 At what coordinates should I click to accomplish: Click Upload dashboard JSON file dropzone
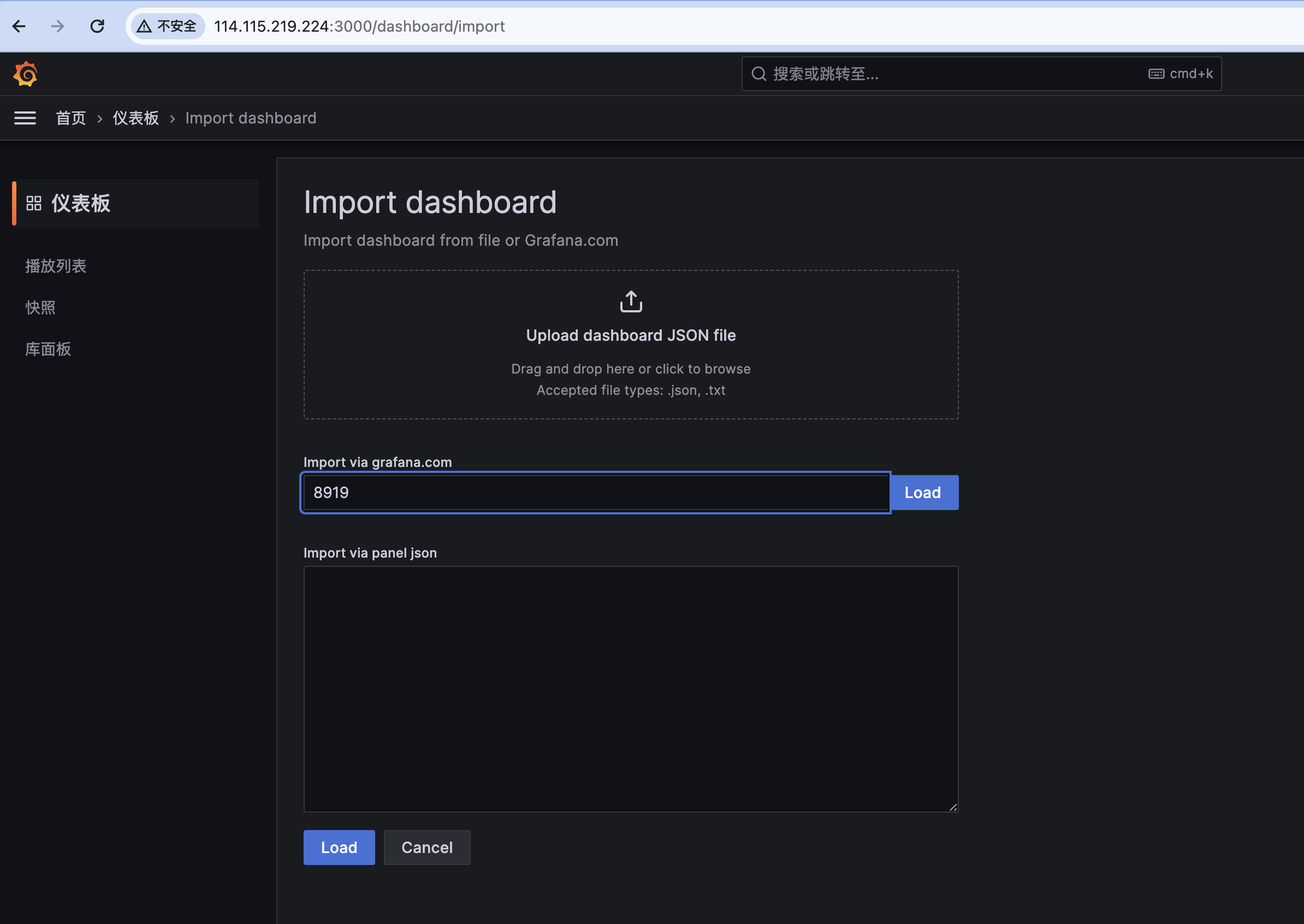pyautogui.click(x=631, y=345)
